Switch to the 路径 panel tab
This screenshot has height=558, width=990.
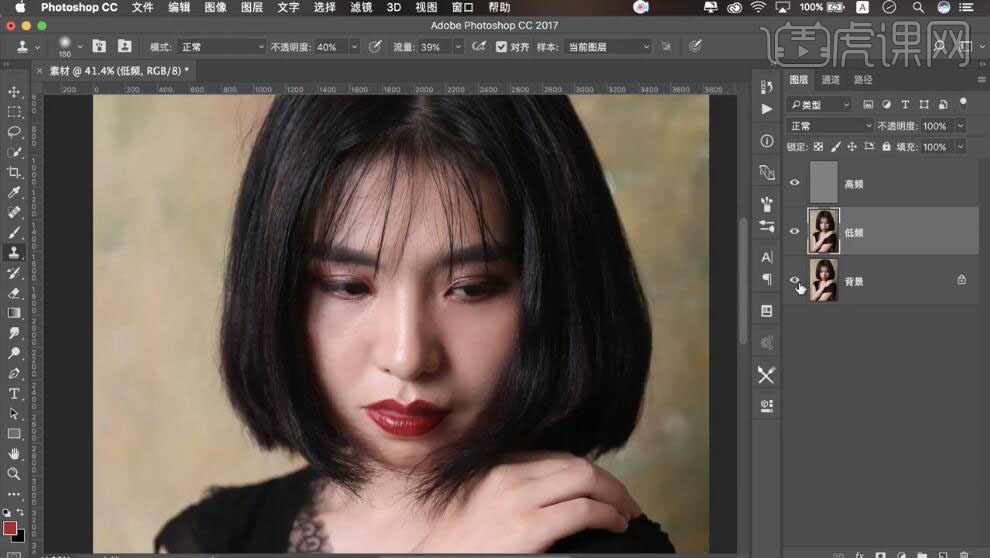(x=863, y=80)
